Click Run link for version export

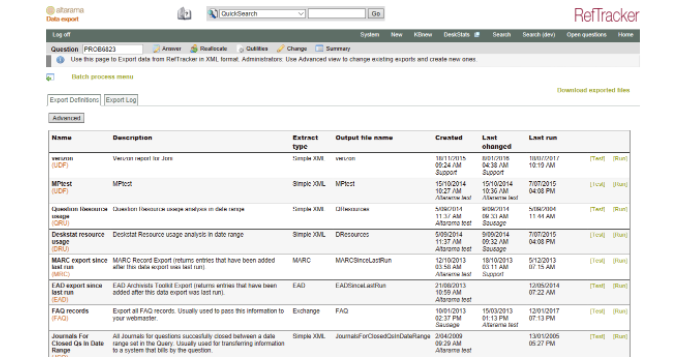point(620,158)
